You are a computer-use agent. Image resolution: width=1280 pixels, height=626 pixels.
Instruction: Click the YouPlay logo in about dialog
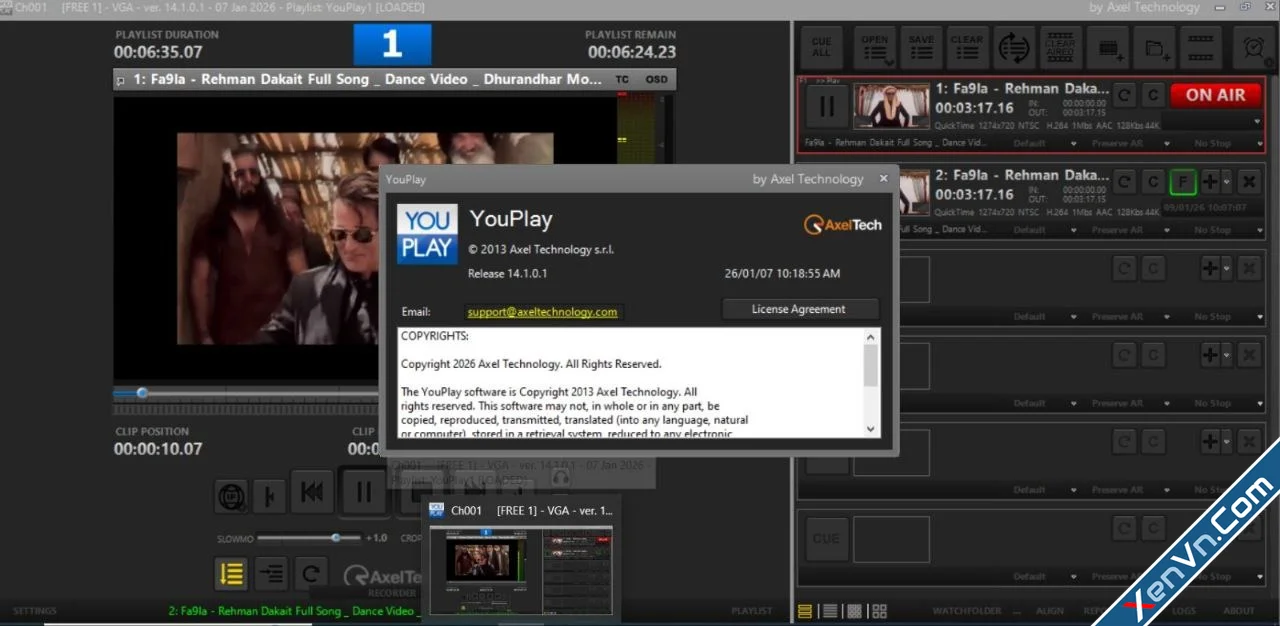(427, 234)
